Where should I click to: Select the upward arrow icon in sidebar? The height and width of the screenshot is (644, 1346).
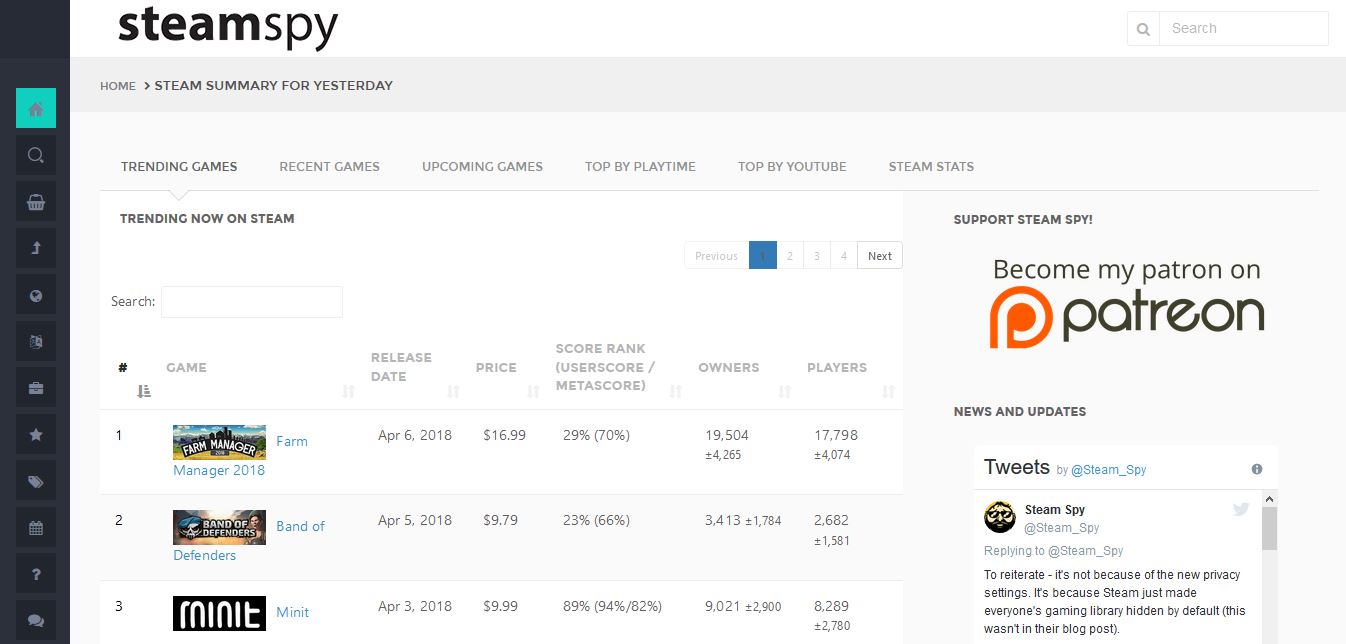tap(36, 248)
